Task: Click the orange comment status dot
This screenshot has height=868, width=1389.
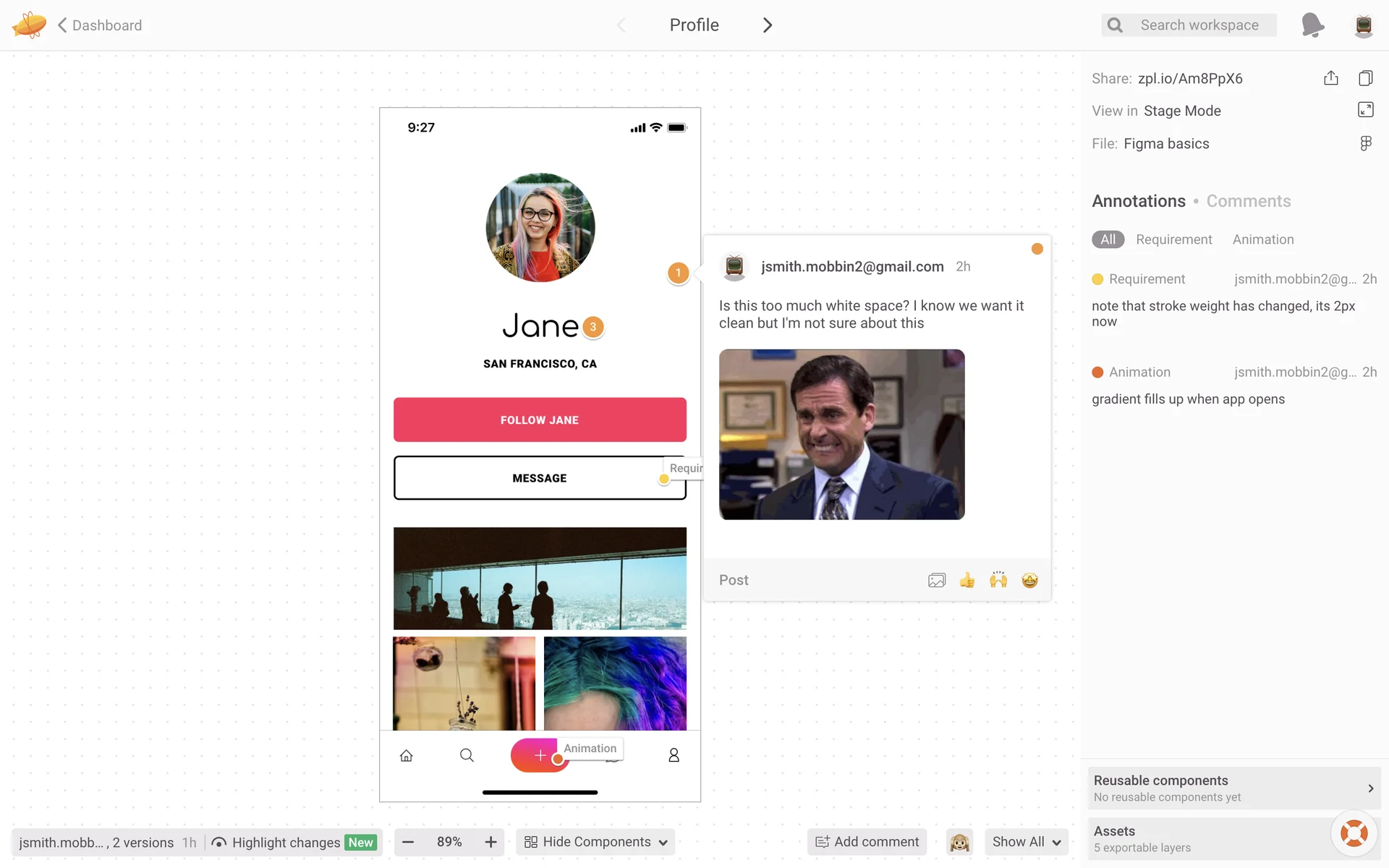Action: pyautogui.click(x=1037, y=249)
